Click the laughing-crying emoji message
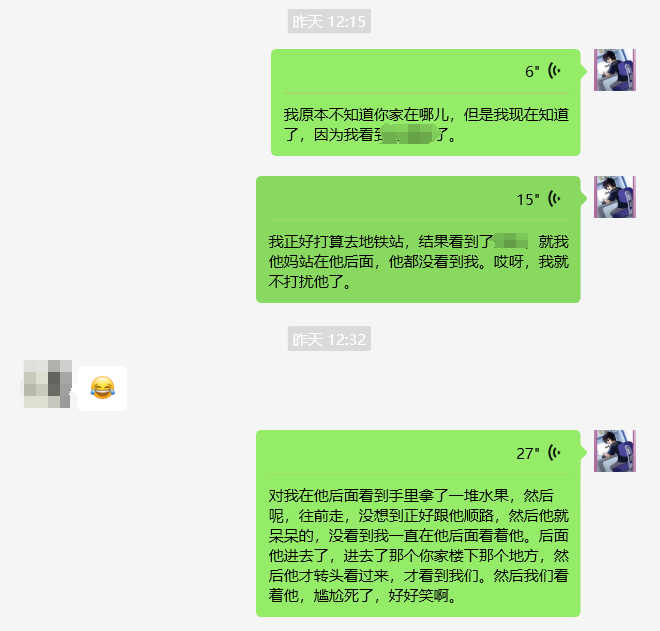The image size is (660, 631). click(x=102, y=388)
